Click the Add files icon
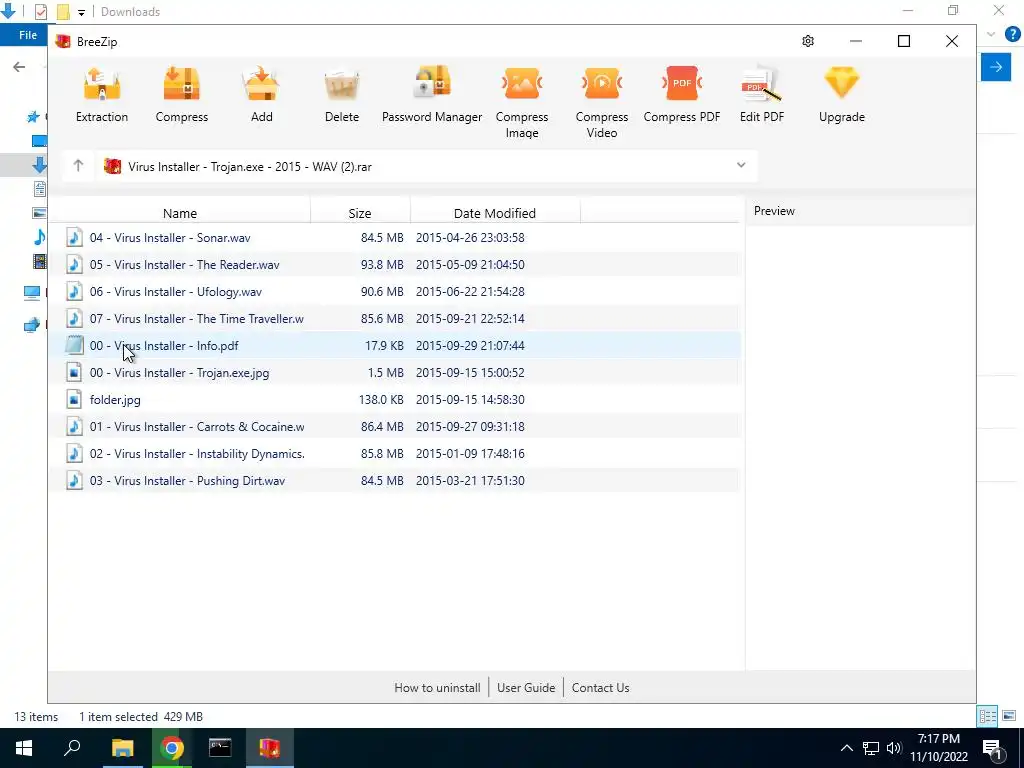 (x=262, y=84)
